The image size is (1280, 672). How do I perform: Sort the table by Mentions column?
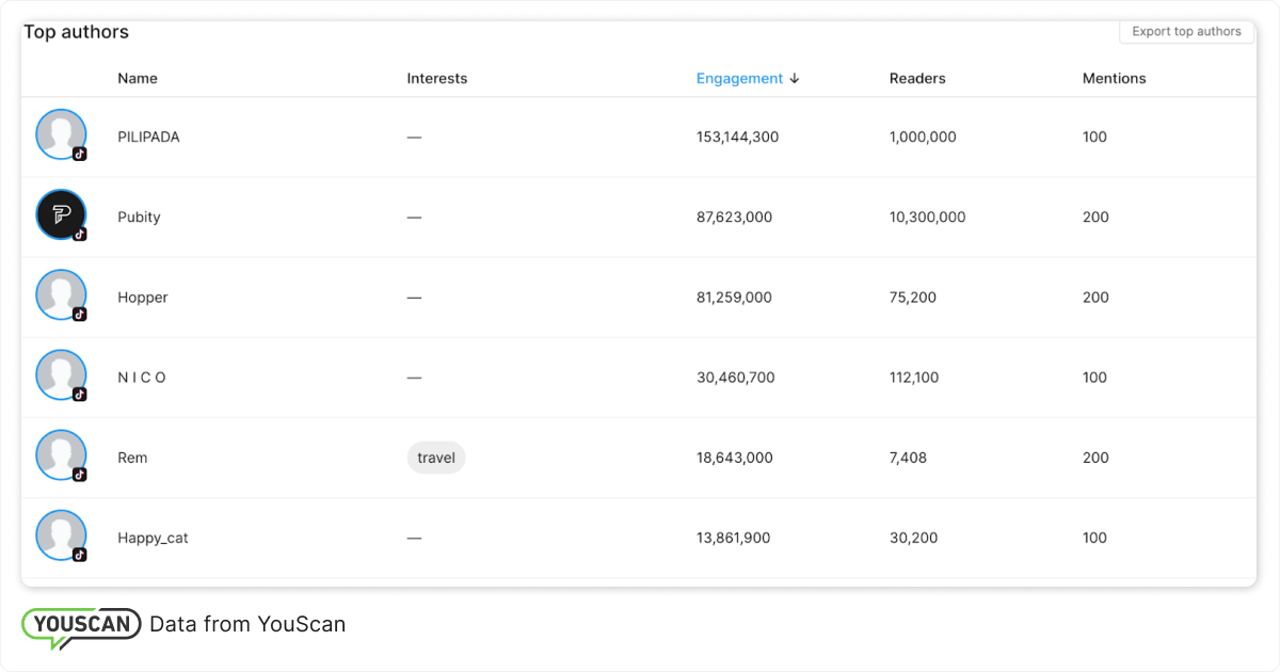pos(1114,78)
